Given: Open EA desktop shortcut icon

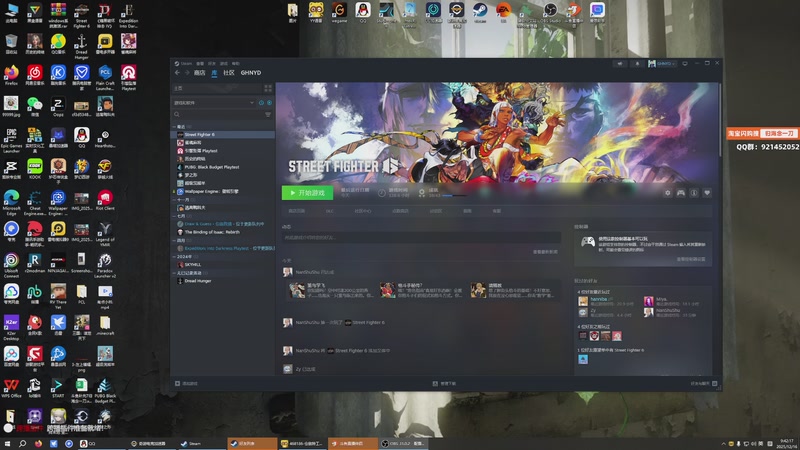Looking at the screenshot, I should click(503, 13).
